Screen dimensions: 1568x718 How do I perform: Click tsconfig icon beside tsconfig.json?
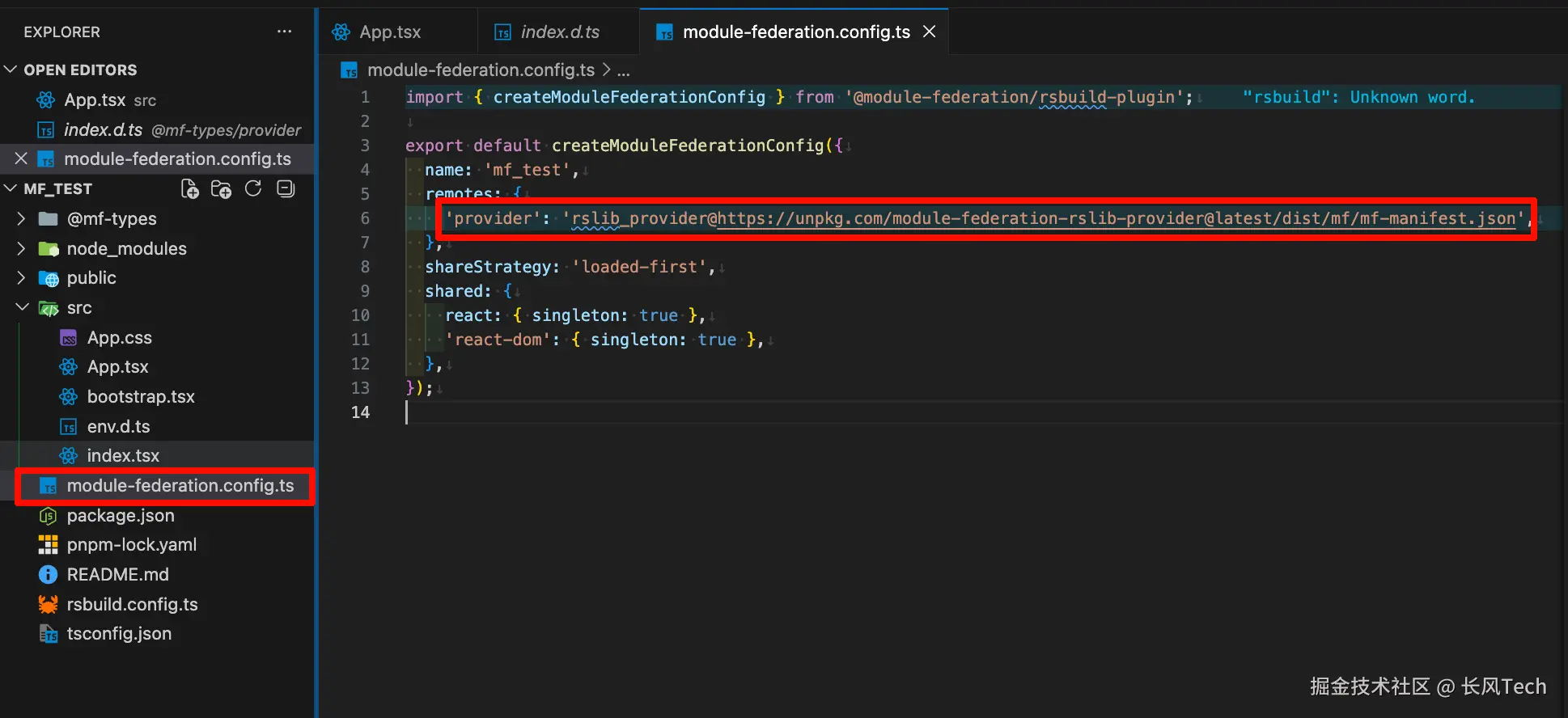(x=49, y=635)
